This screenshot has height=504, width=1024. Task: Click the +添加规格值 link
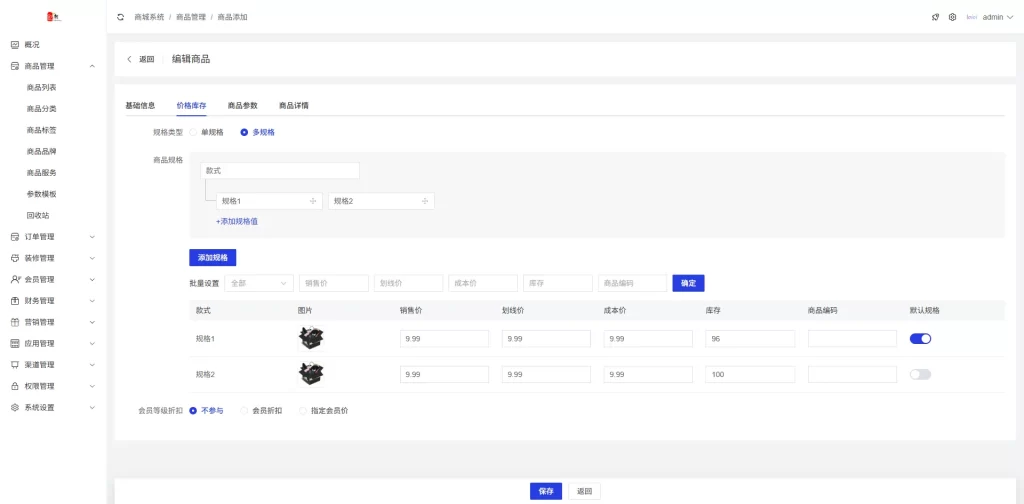237,221
